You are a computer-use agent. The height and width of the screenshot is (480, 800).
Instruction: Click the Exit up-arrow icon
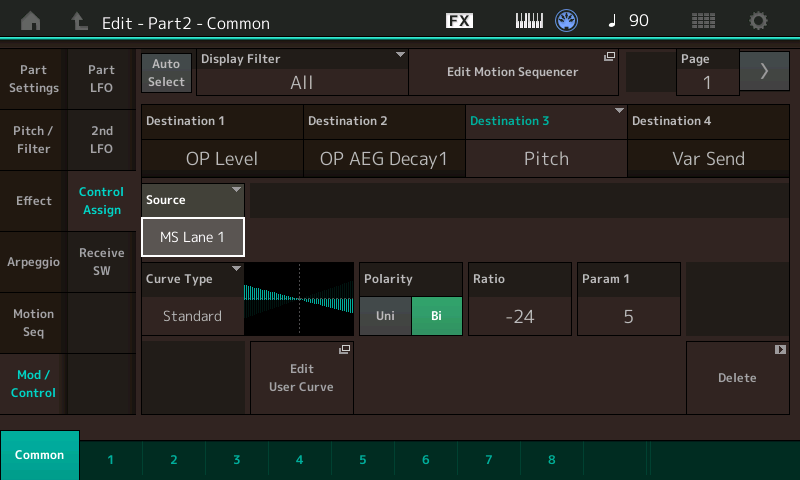click(x=79, y=21)
